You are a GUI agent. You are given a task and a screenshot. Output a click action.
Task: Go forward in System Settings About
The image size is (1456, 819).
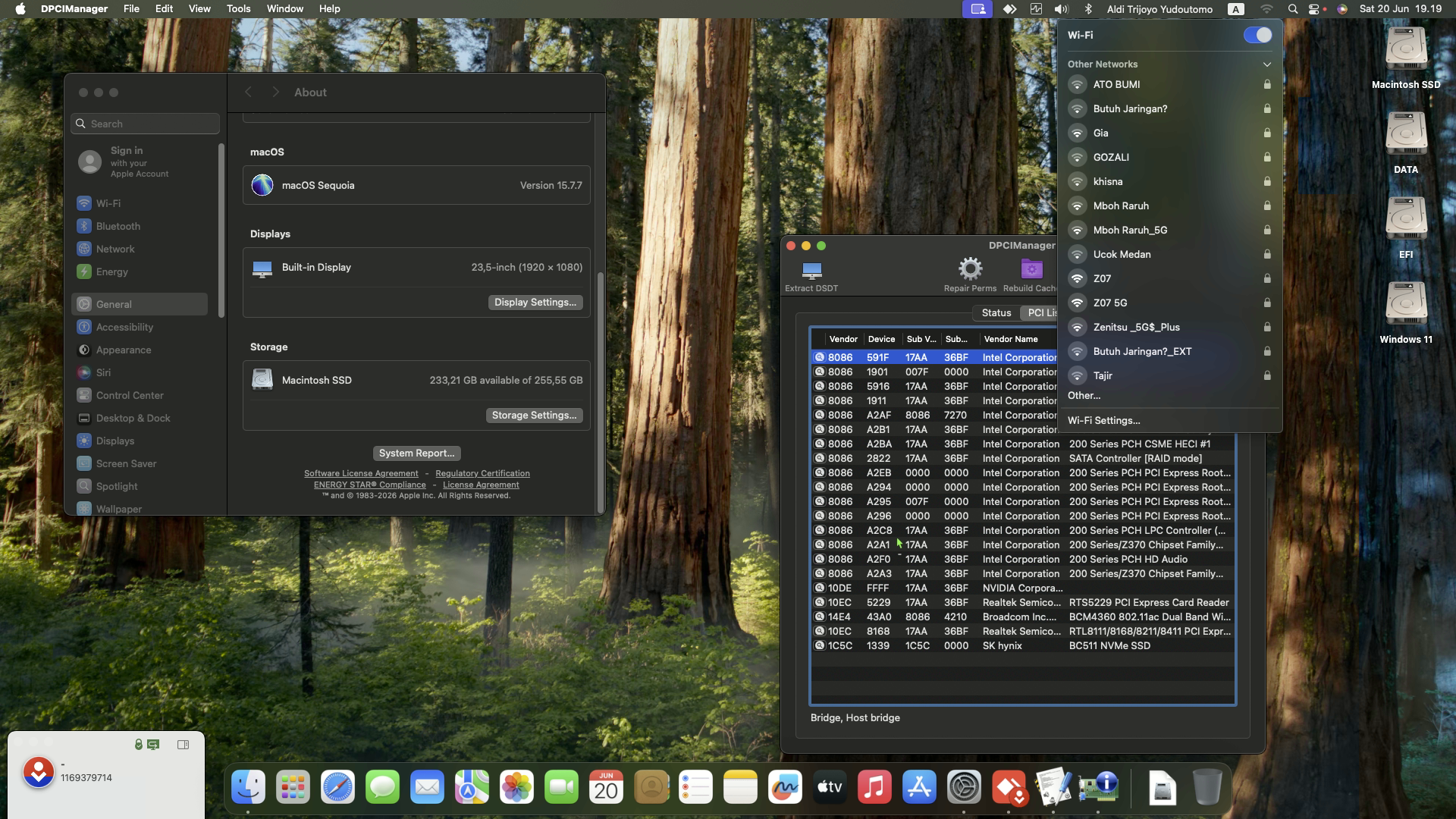(275, 92)
